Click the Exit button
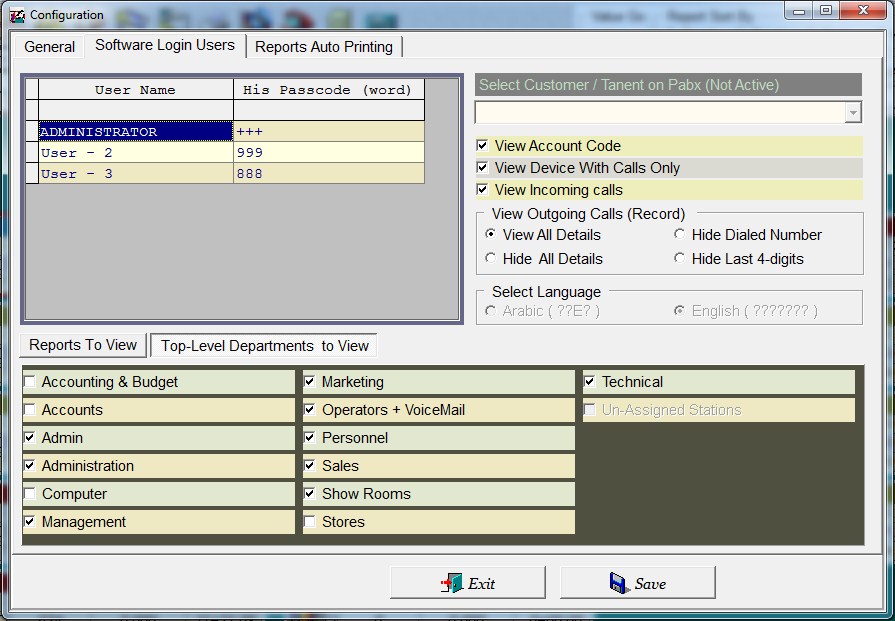The height and width of the screenshot is (621, 895). (467, 583)
